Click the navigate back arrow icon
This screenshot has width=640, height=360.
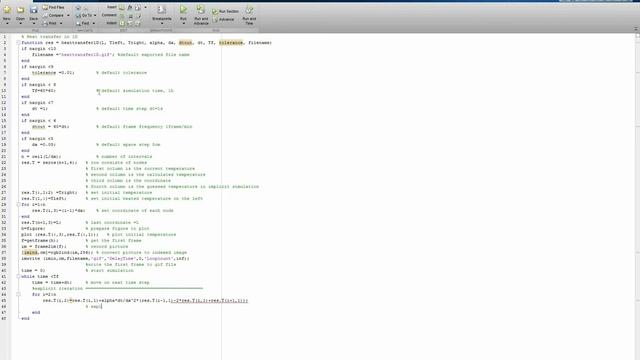[78, 8]
